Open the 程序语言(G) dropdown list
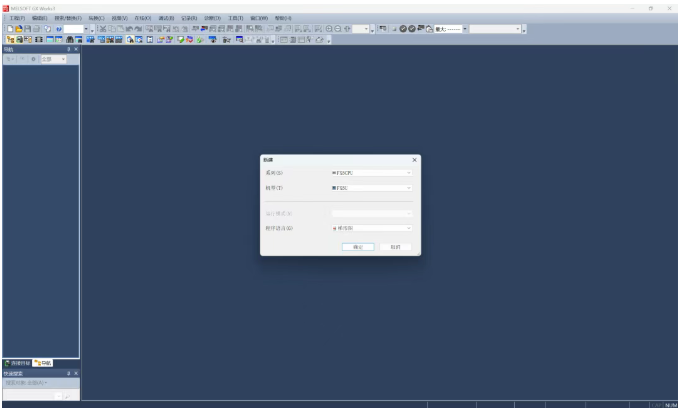The height and width of the screenshot is (408, 678). (370, 228)
